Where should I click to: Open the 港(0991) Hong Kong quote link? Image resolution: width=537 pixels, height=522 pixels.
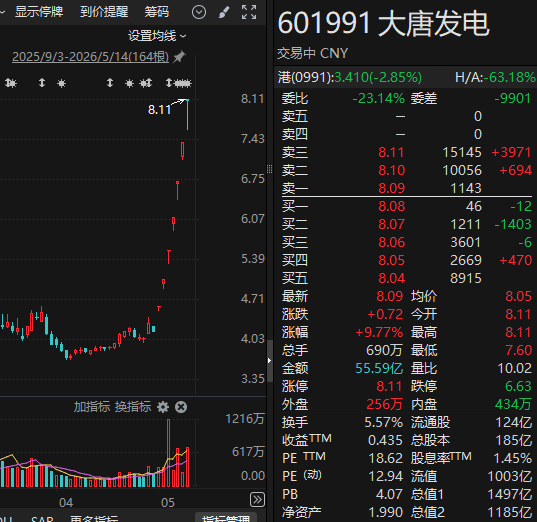click(349, 77)
